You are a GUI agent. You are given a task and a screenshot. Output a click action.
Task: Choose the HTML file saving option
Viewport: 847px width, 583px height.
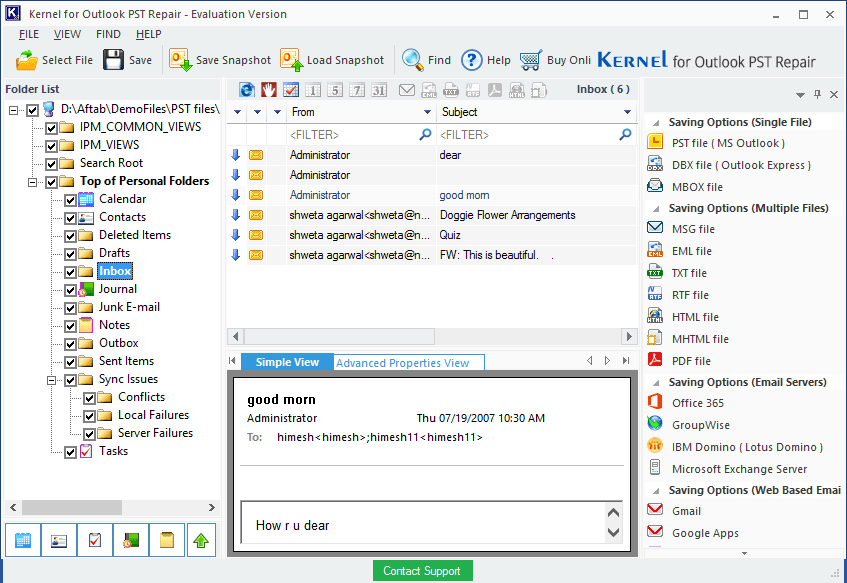pos(695,317)
